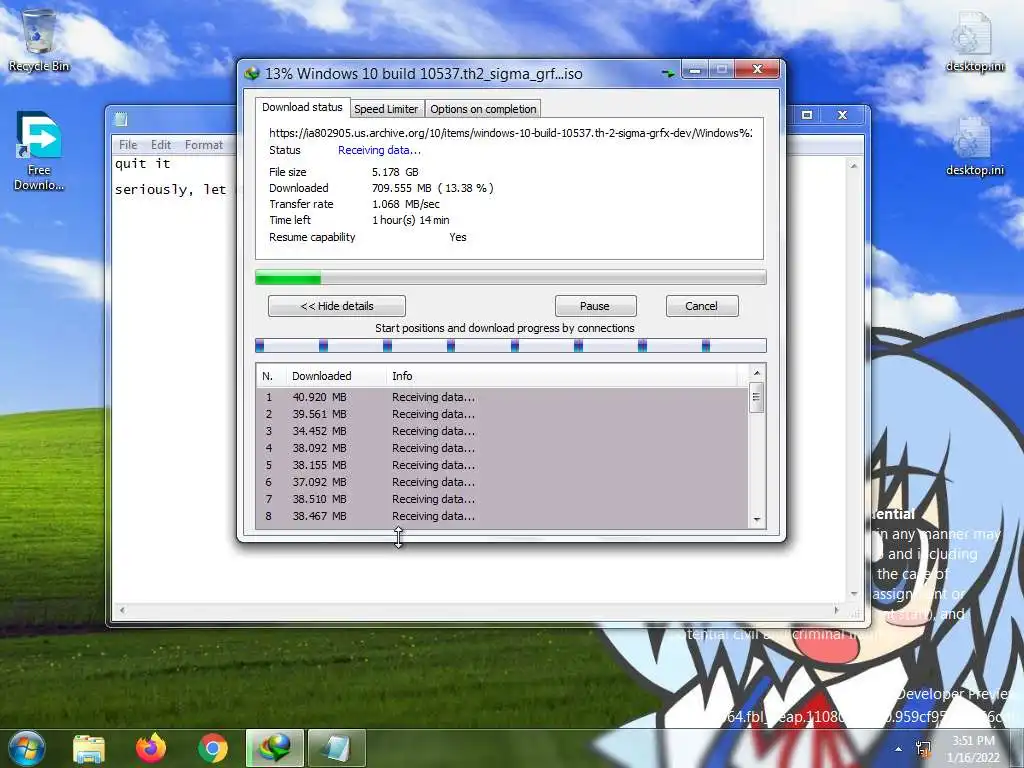Click the Info column header
Image resolution: width=1024 pixels, height=768 pixels.
click(x=562, y=376)
